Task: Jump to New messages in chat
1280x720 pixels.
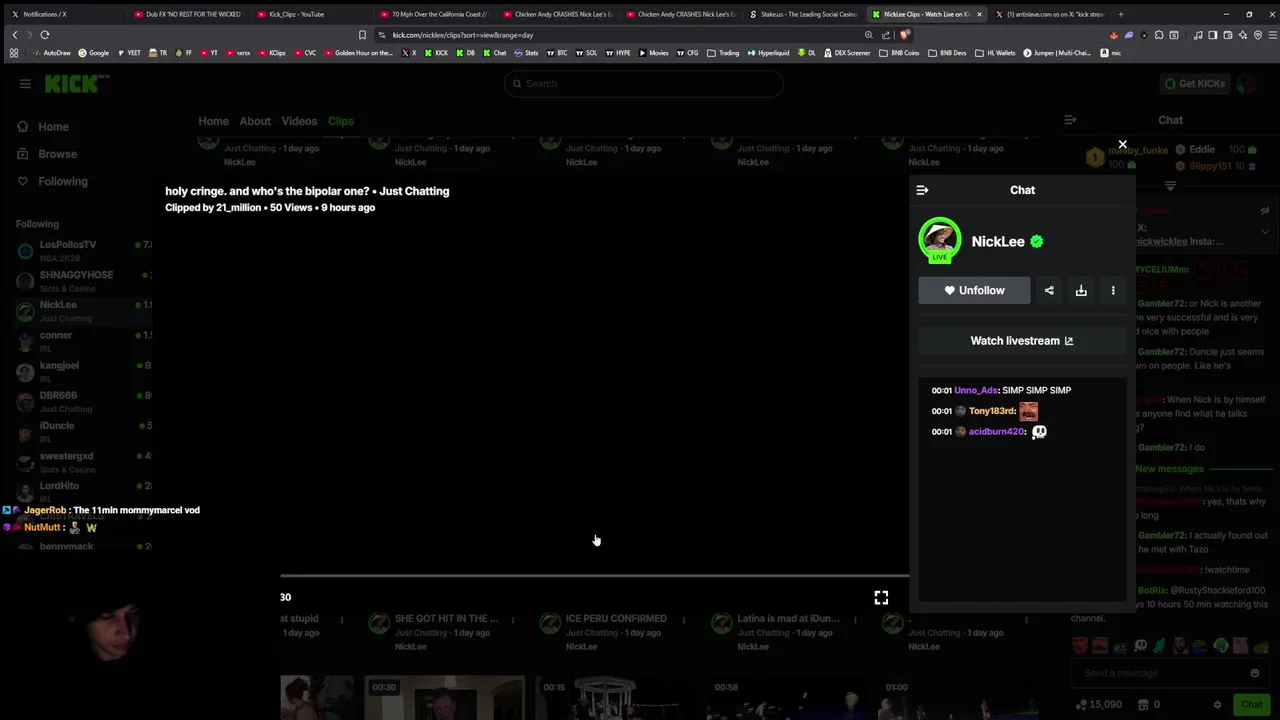Action: pos(1169,469)
